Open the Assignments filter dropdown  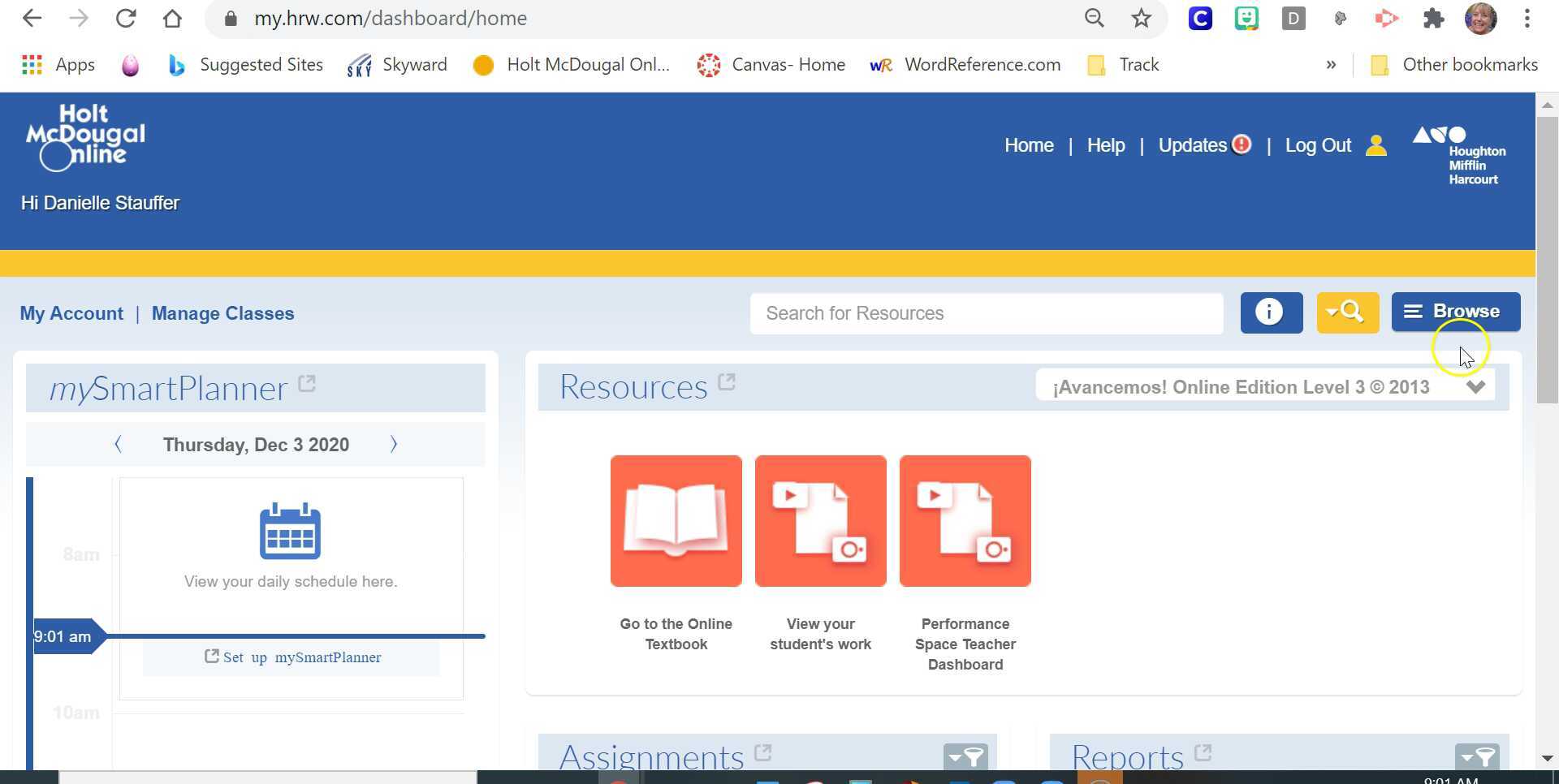(965, 758)
